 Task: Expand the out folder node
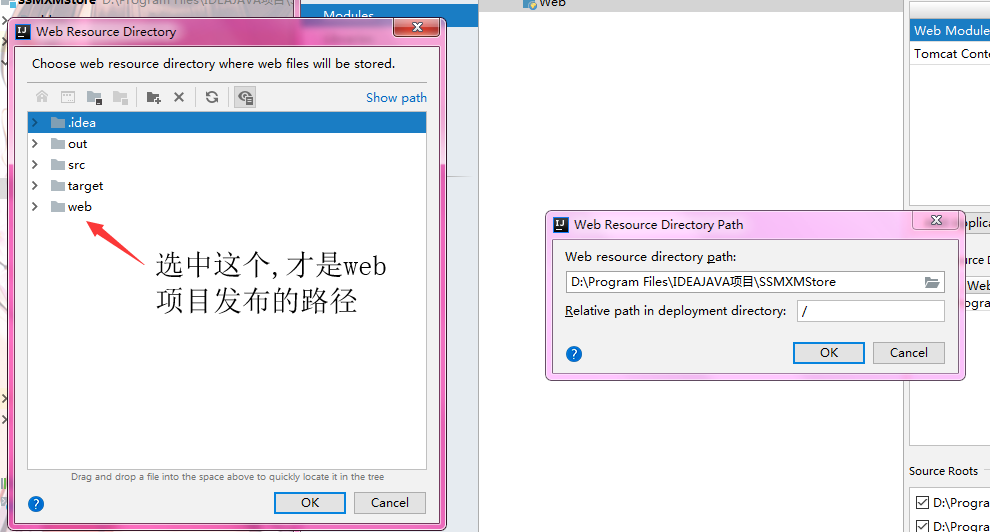35,143
